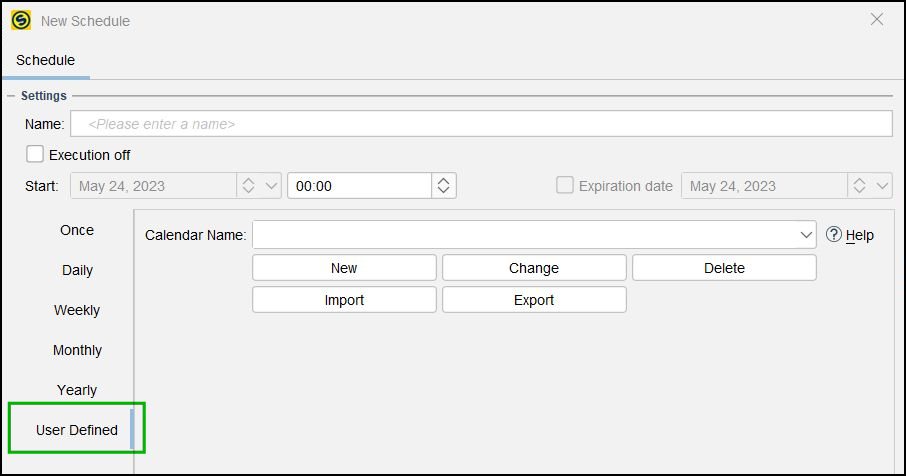The width and height of the screenshot is (906, 476).
Task: Click the Start time 00:00 field
Action: pyautogui.click(x=359, y=185)
